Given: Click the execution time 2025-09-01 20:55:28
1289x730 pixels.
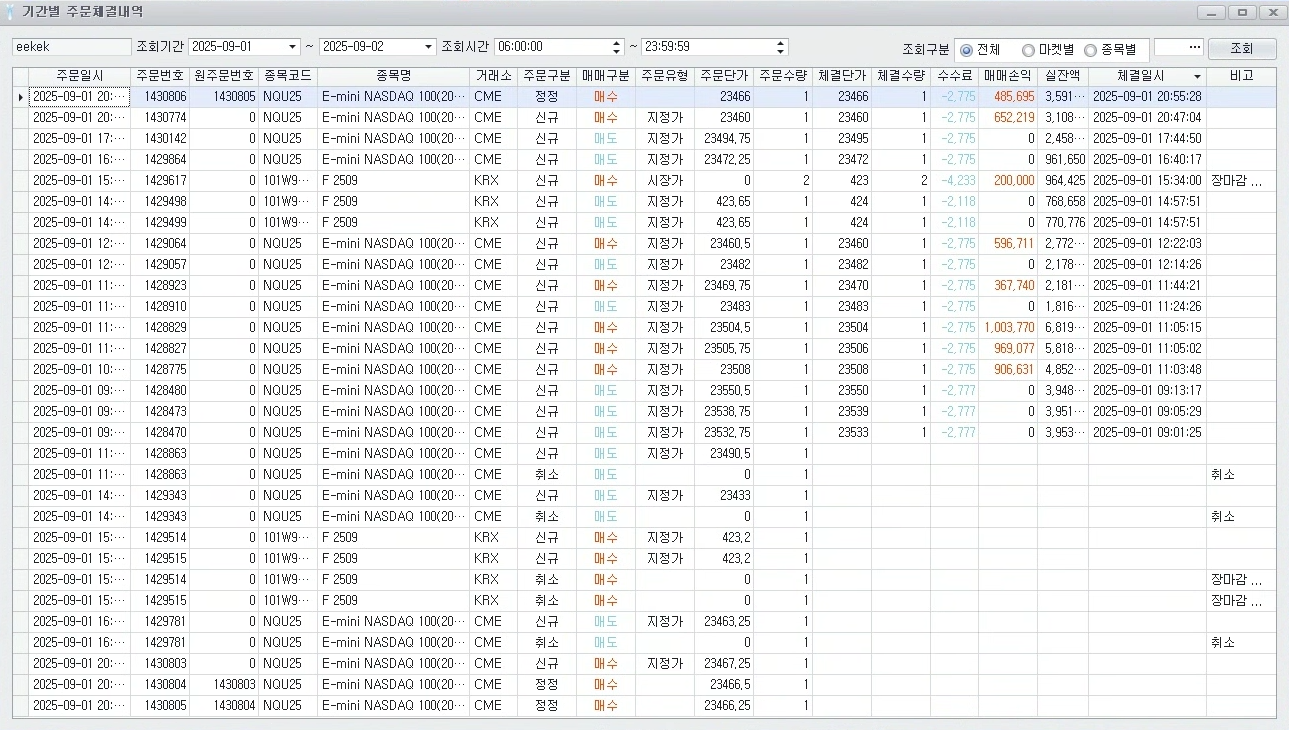Looking at the screenshot, I should (x=1147, y=97).
